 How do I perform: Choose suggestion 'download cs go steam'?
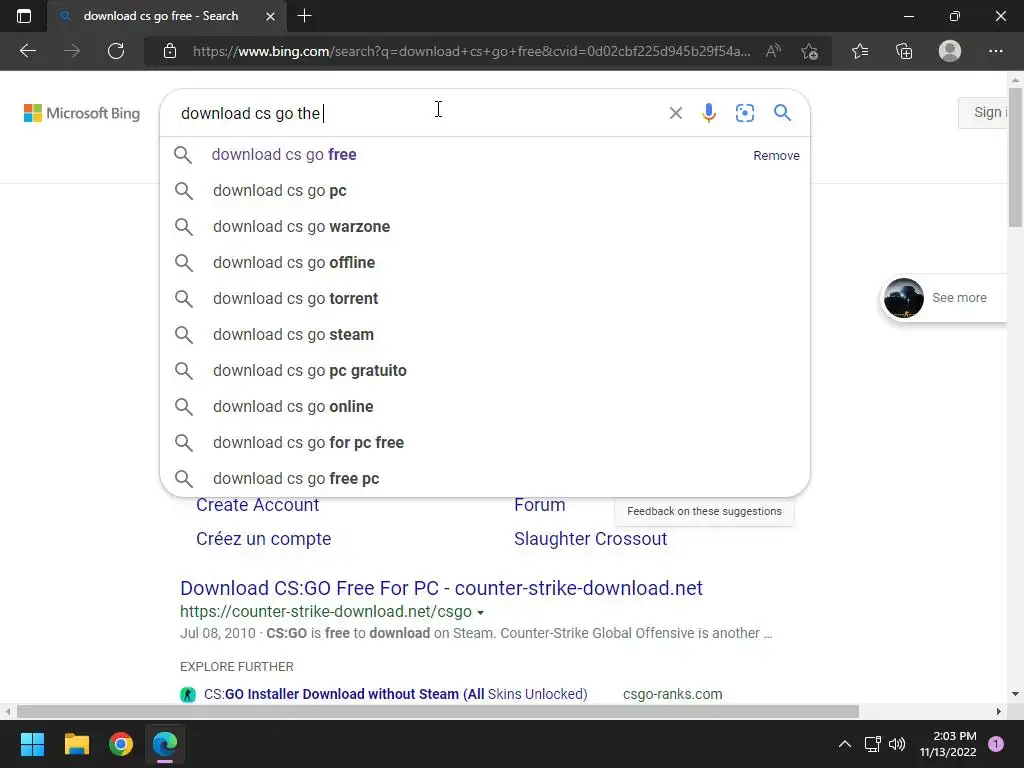(x=485, y=334)
